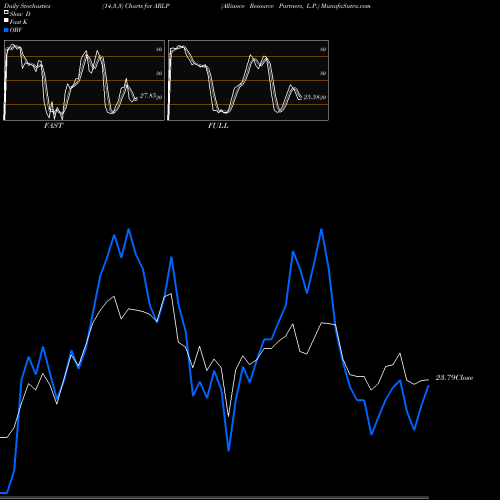This screenshot has height=500, width=500.
Task: Click the '(14,3,3) Charts for ARLP' text
Action: pyautogui.click(x=136, y=6)
